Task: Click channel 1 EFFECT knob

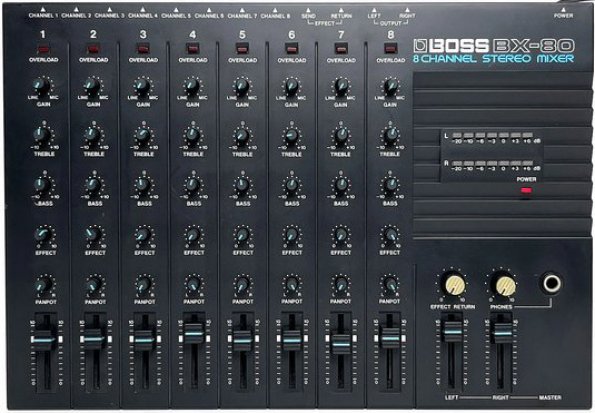Action: [44, 235]
